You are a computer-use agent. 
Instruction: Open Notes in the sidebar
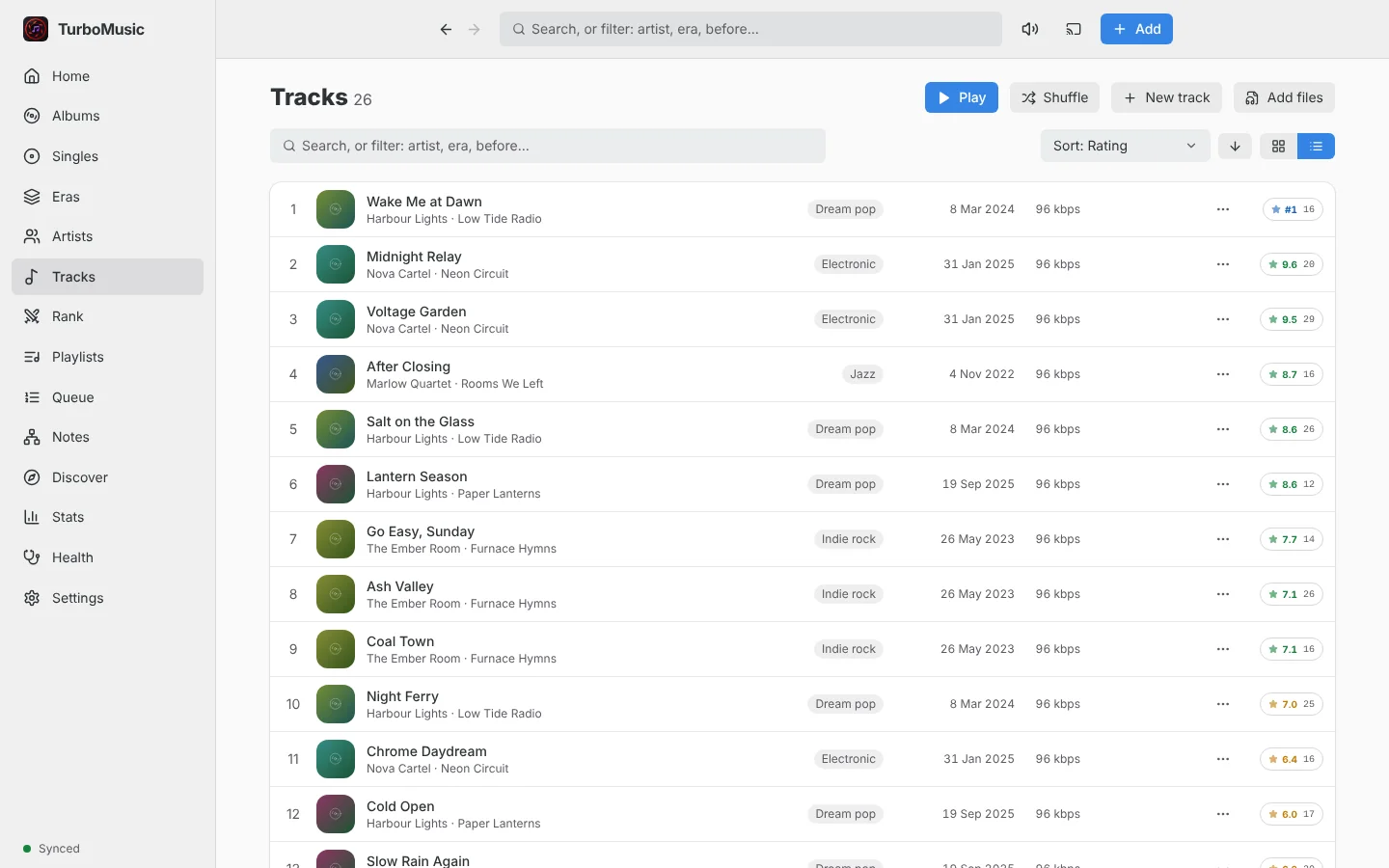tap(107, 437)
